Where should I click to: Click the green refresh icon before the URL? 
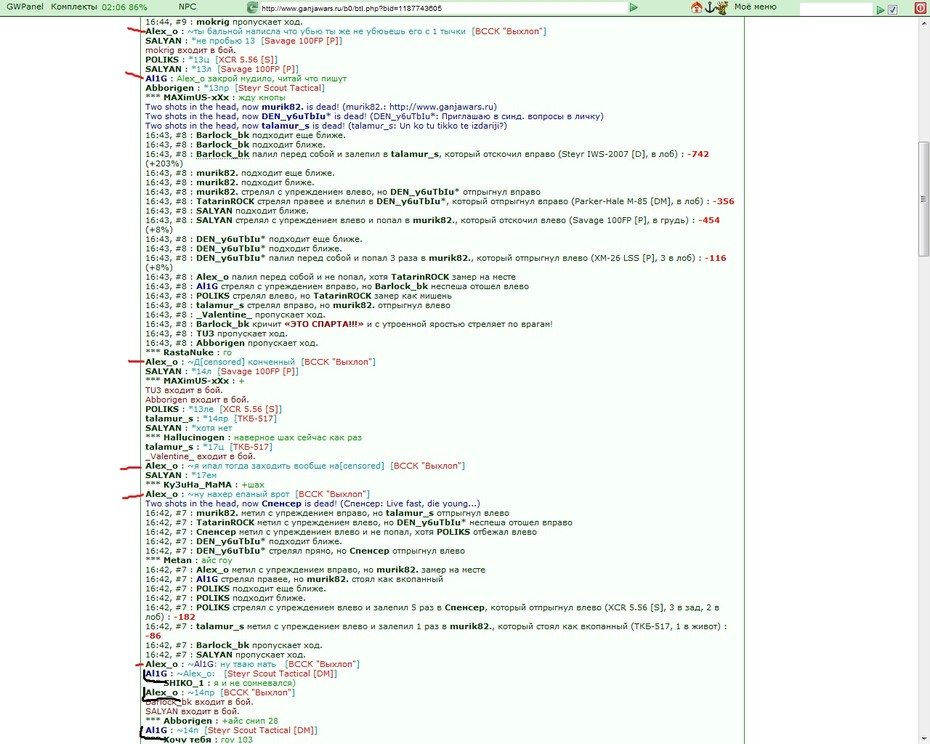click(x=252, y=8)
